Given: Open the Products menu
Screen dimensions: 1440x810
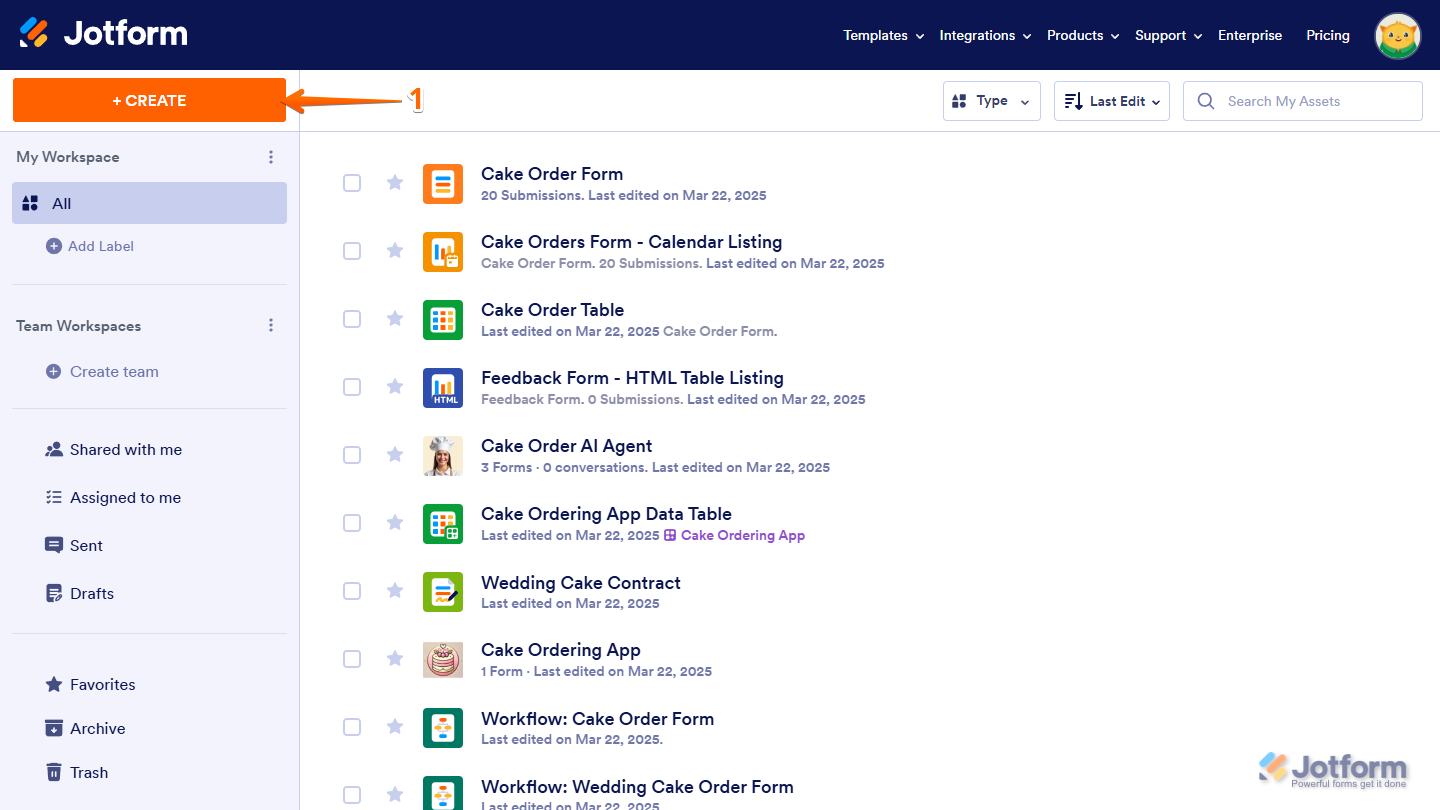Looking at the screenshot, I should click(1081, 35).
